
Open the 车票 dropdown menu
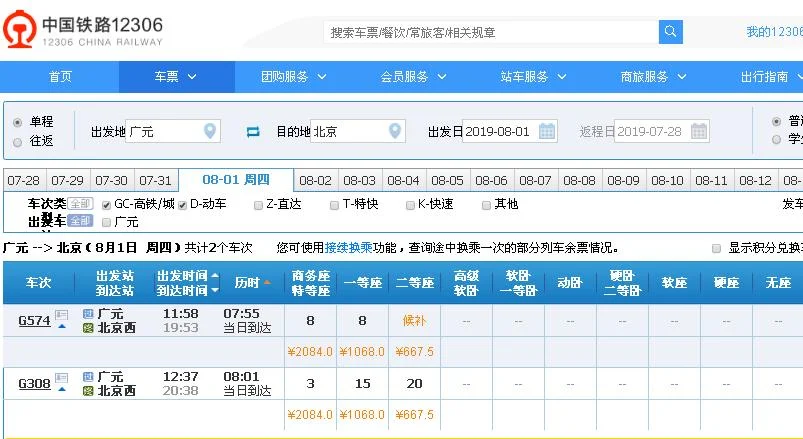click(x=176, y=77)
